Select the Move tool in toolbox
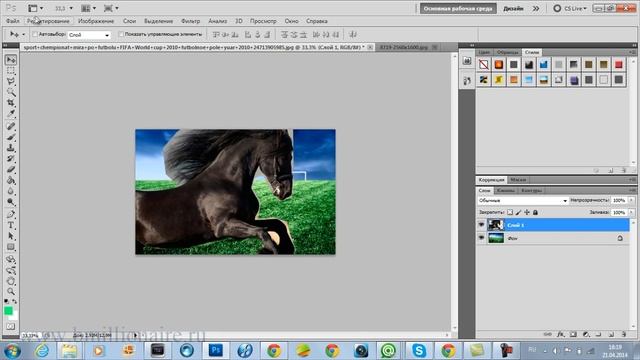The height and width of the screenshot is (360, 640). pyautogui.click(x=11, y=60)
